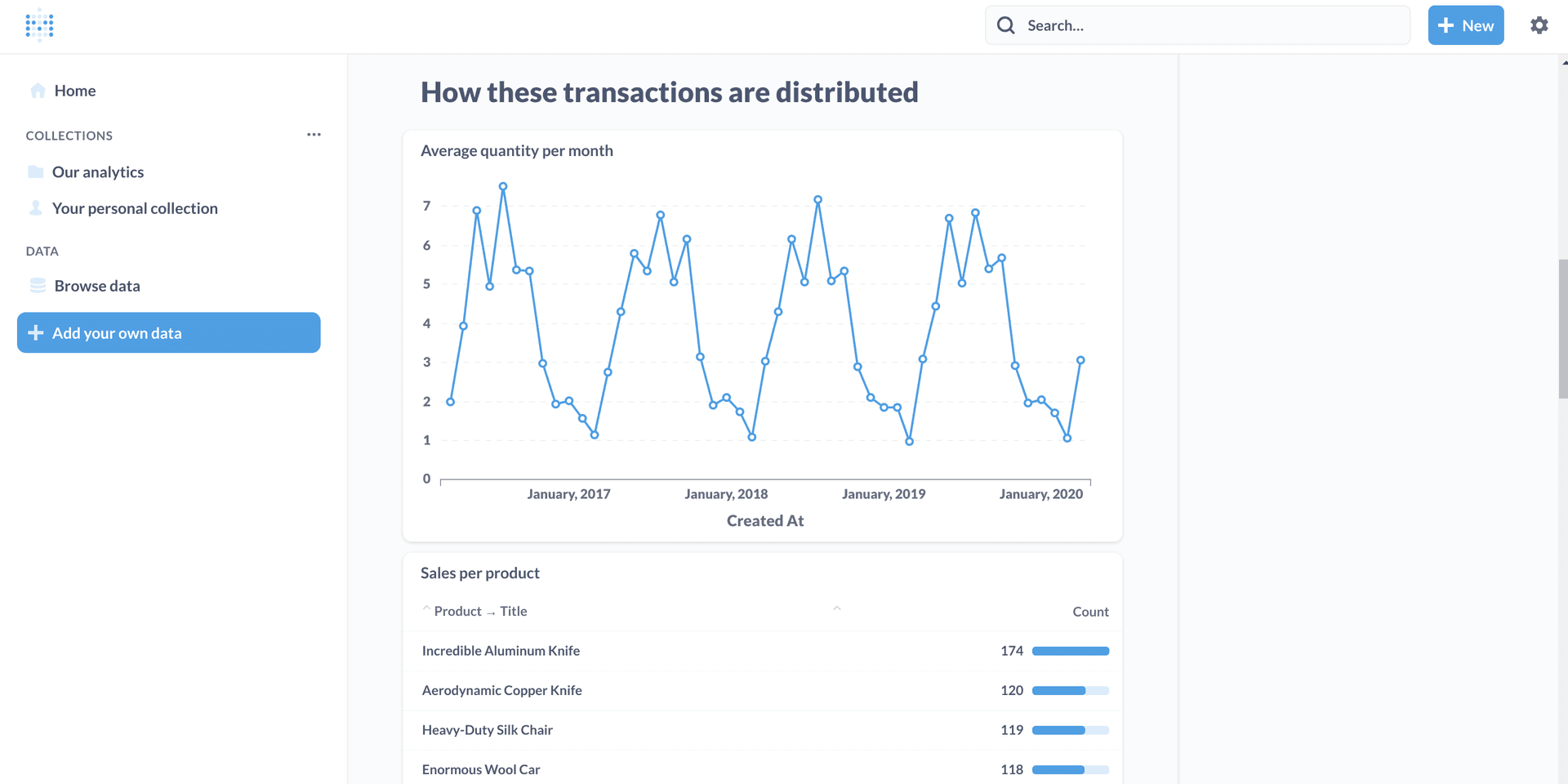Select Home in the sidebar
The height and width of the screenshot is (784, 1568).
[73, 90]
